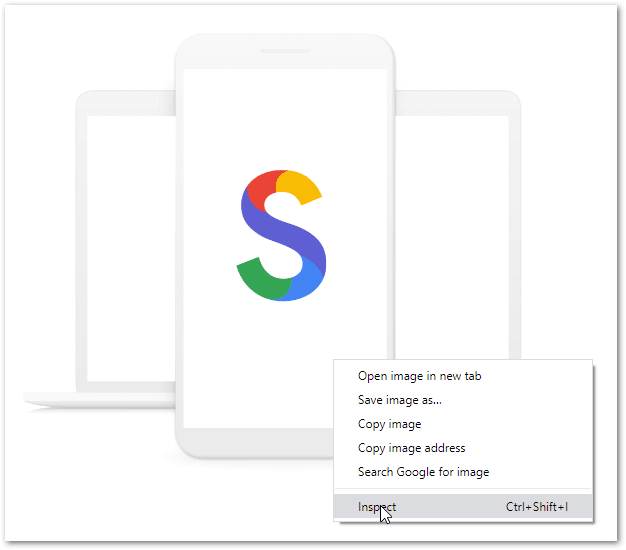Click the red segment of S logo
Screen dimensions: 626x550
click(259, 190)
